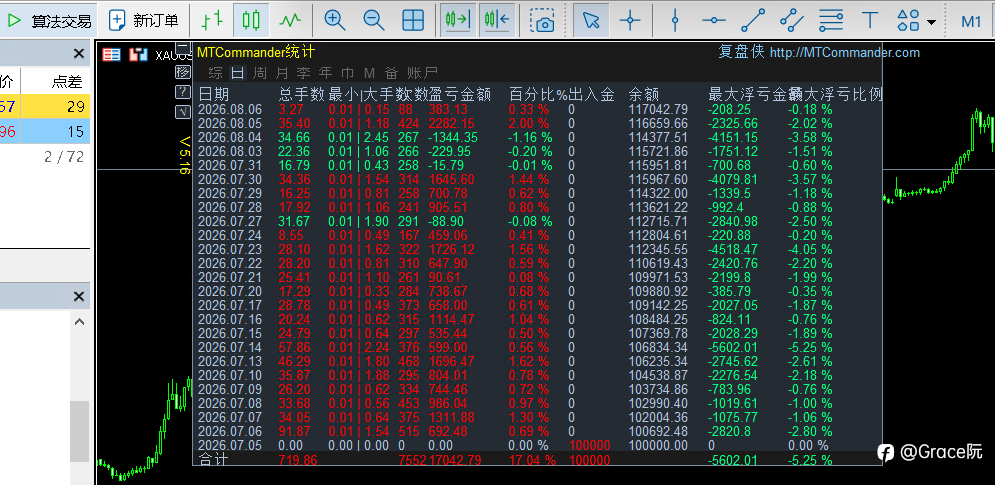
Task: Switch to the 季 quarterly tab
Action: (303, 72)
